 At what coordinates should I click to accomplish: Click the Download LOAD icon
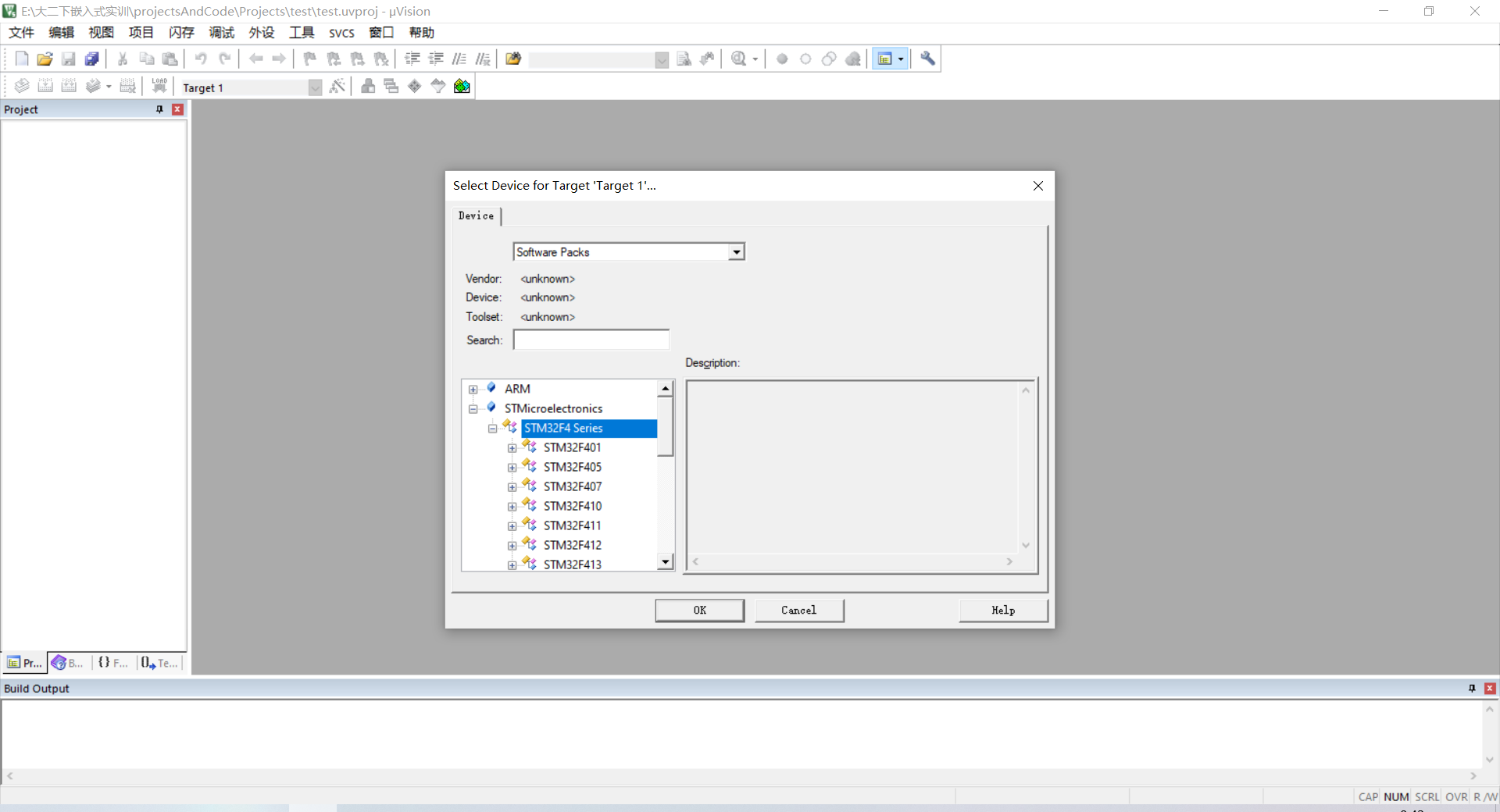coord(159,86)
